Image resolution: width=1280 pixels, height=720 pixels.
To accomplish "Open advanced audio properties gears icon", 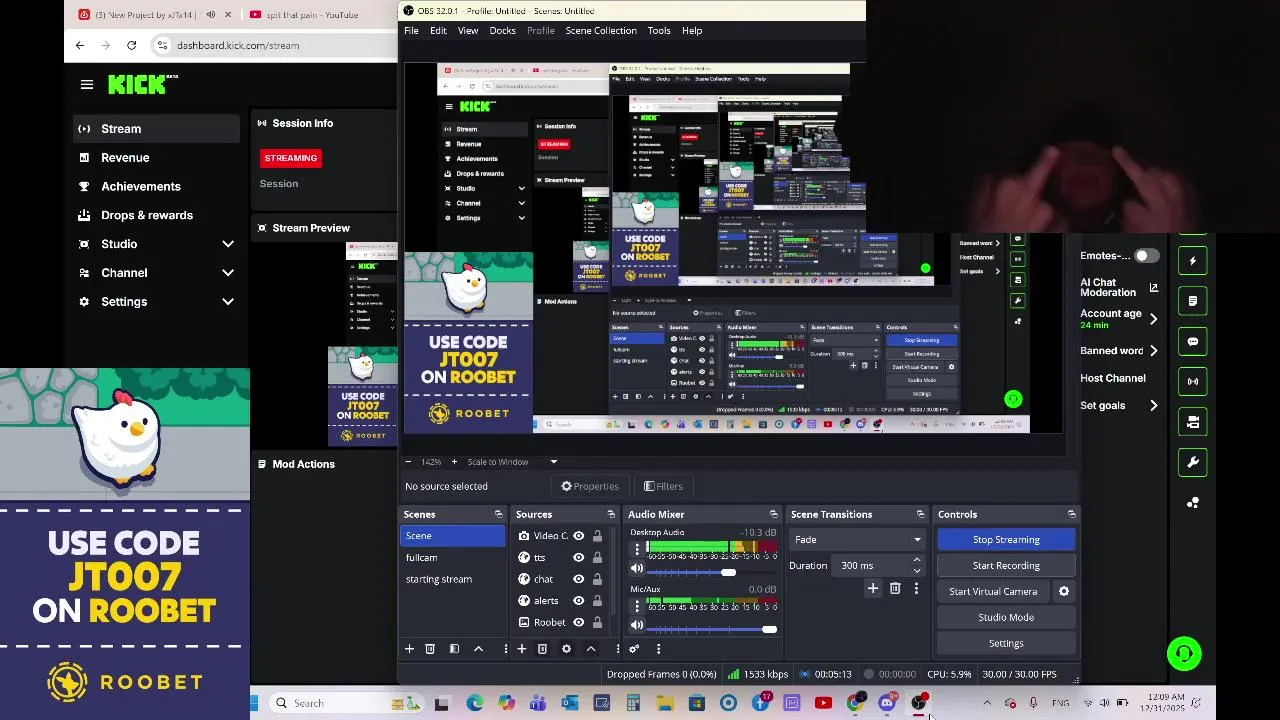I will click(x=634, y=649).
